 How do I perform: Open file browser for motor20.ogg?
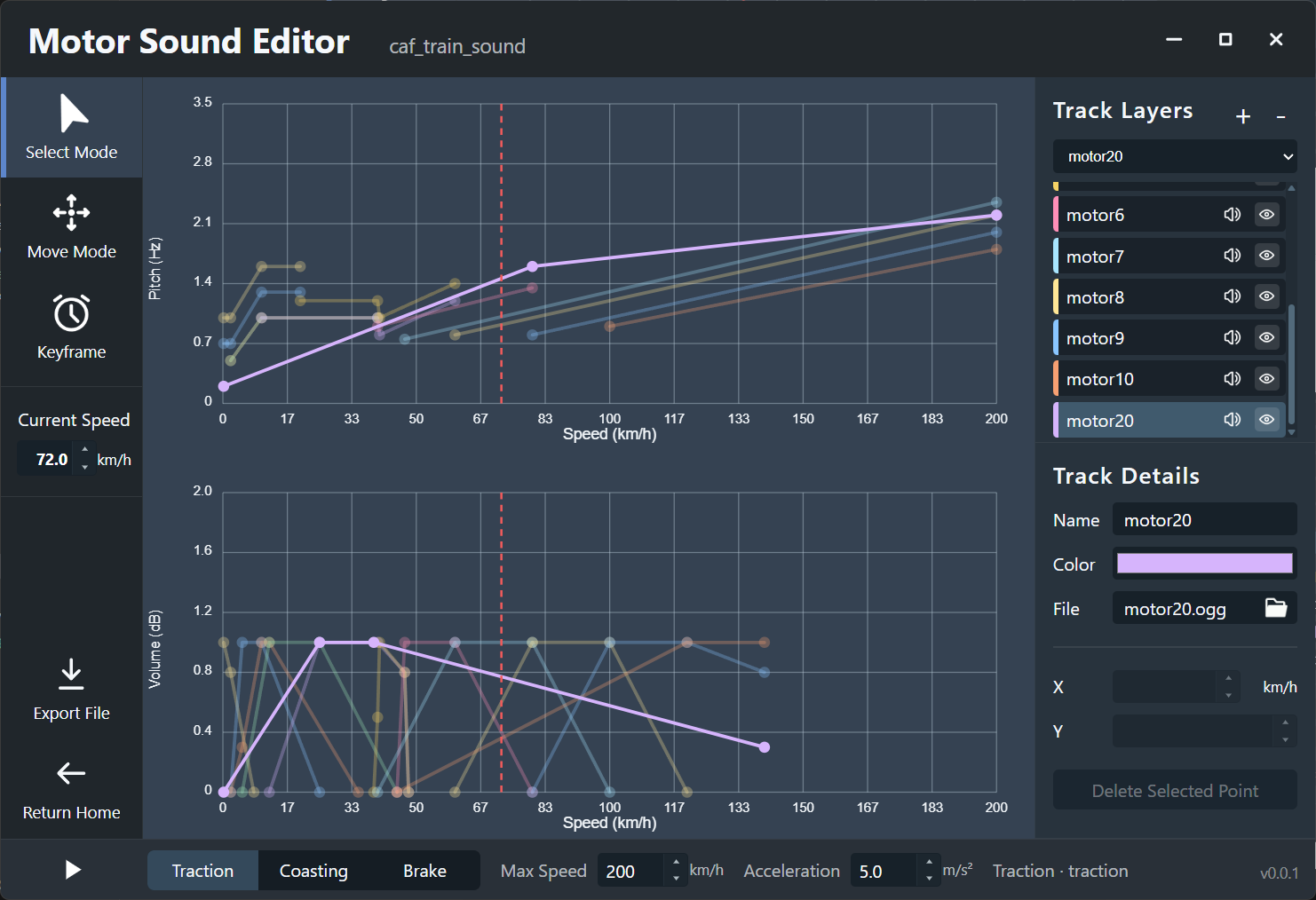pos(1276,608)
